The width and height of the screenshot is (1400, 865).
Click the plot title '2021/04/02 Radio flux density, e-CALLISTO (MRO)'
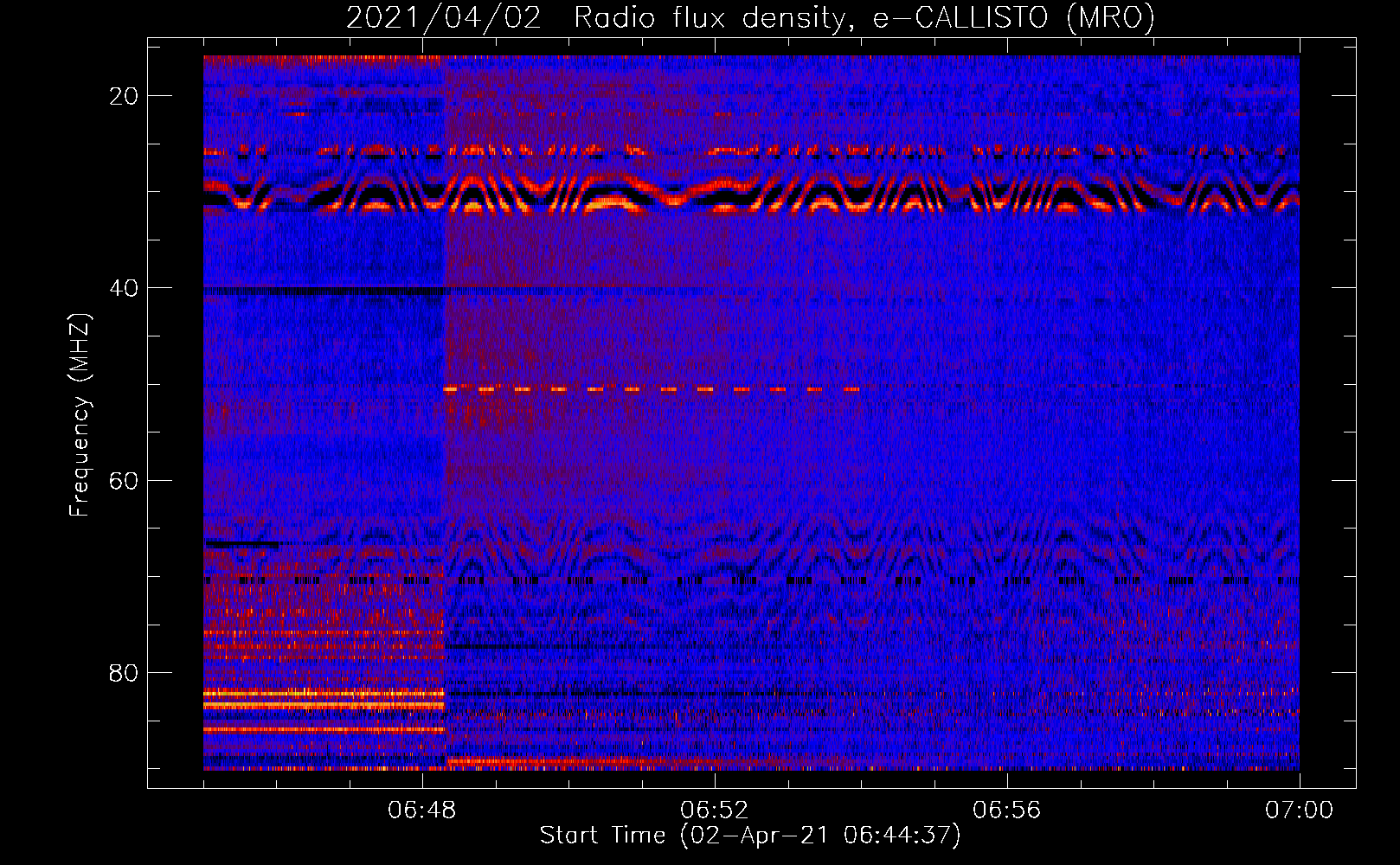(x=750, y=17)
